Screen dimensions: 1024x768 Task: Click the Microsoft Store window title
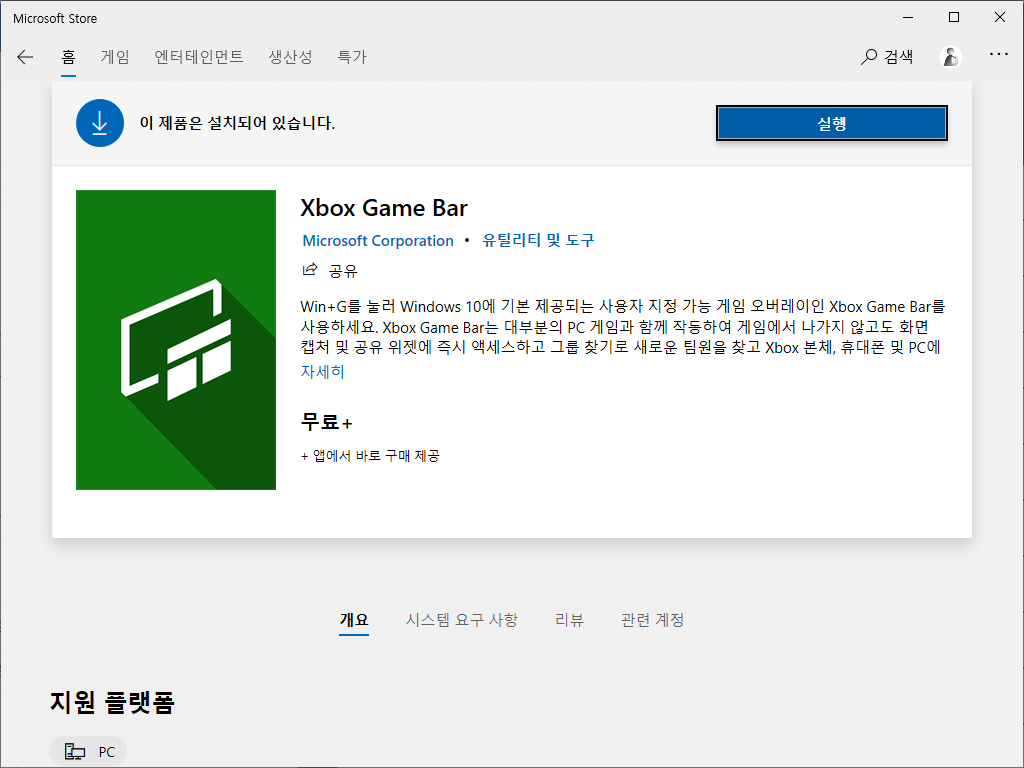(55, 18)
